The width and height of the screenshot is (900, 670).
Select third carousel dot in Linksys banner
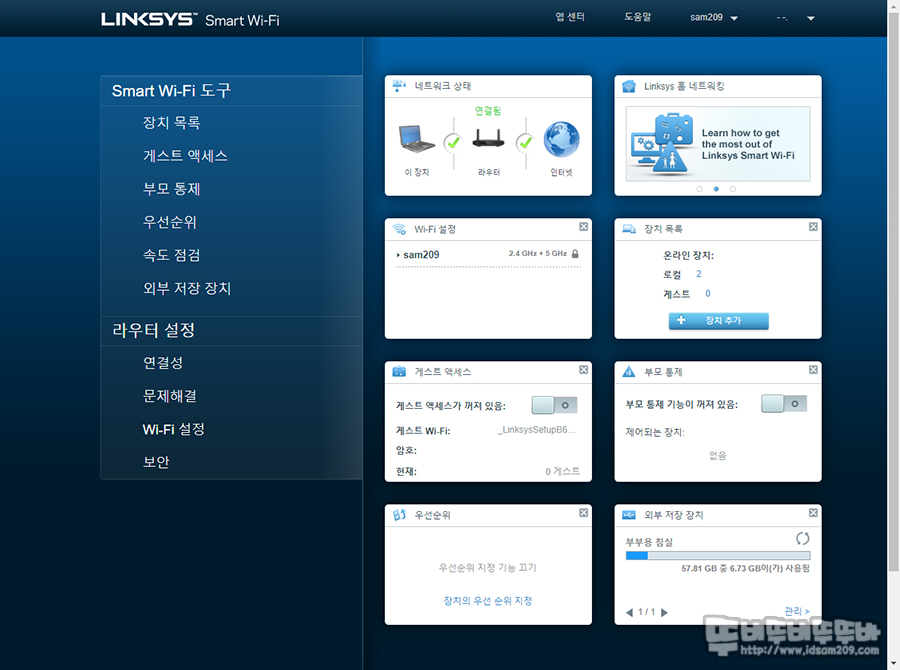[732, 189]
